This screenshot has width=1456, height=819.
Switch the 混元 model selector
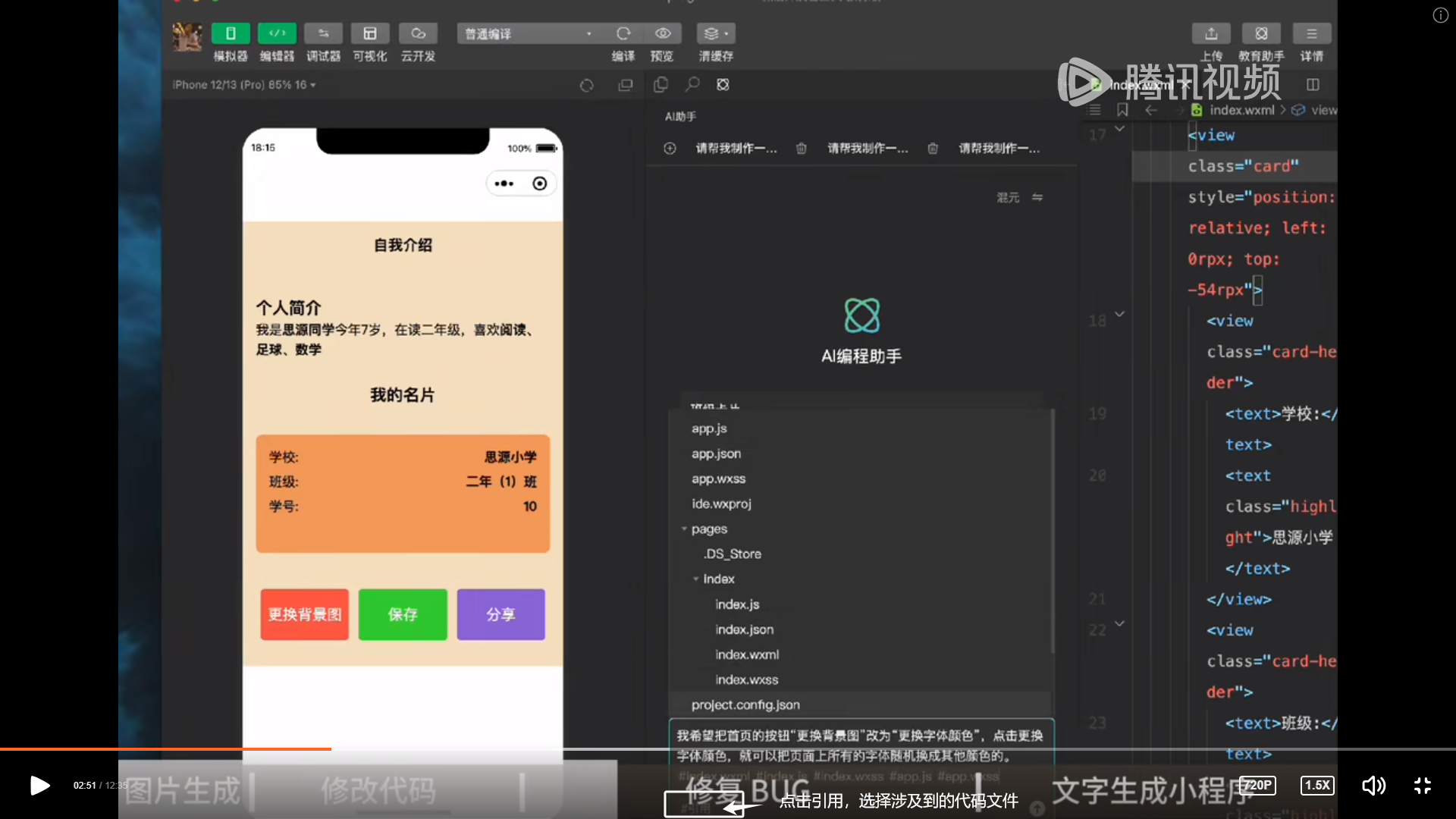click(1020, 197)
